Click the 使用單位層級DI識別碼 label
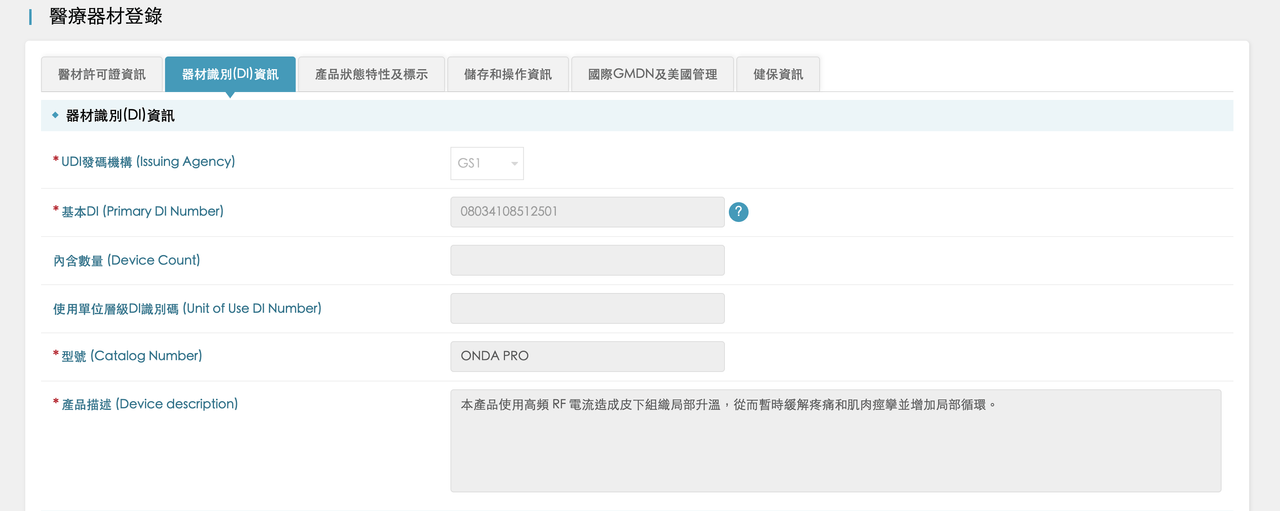The height and width of the screenshot is (511, 1280). pyautogui.click(x=187, y=308)
